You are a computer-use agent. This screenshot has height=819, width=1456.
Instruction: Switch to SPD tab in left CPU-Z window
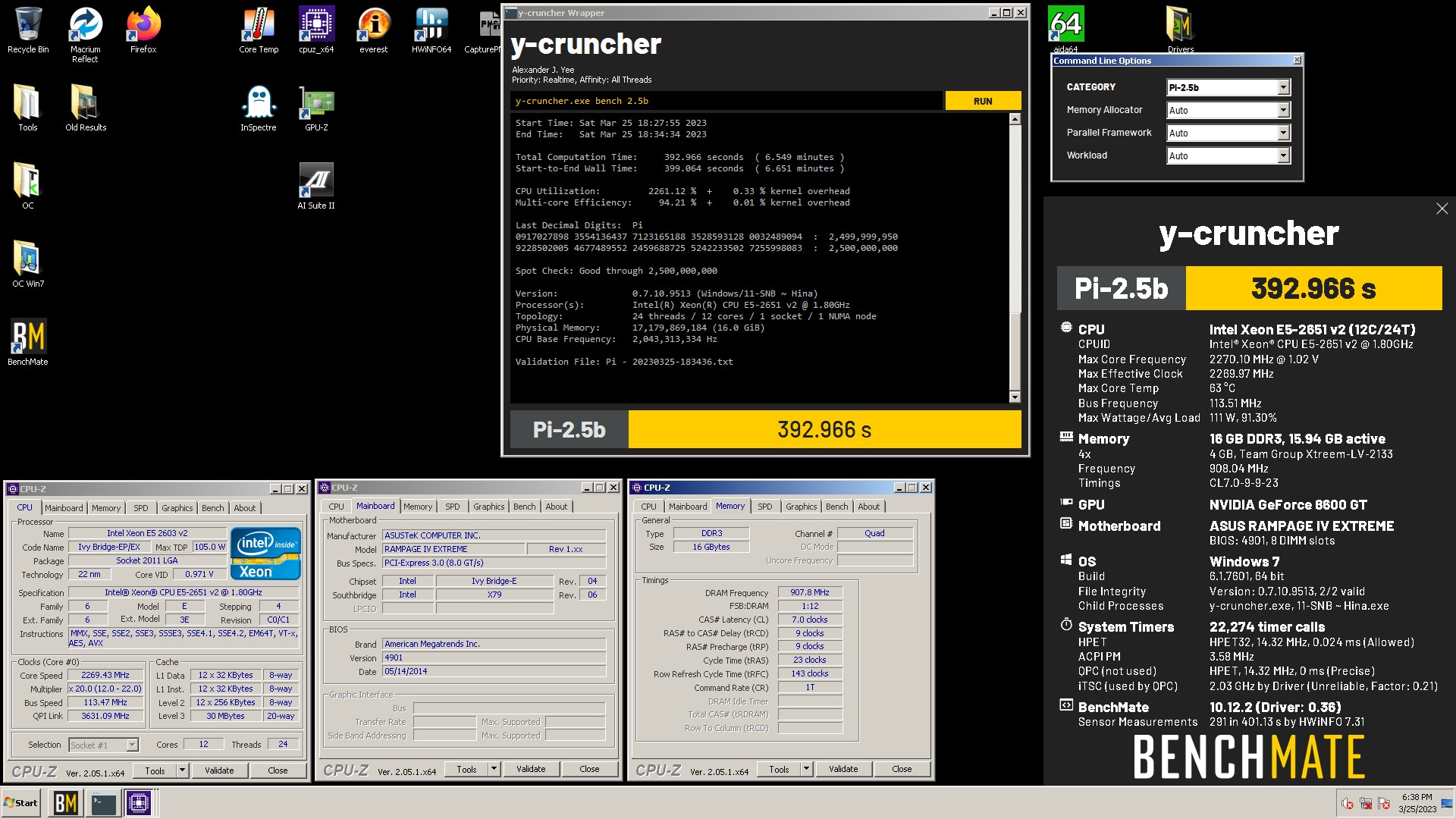[x=141, y=508]
